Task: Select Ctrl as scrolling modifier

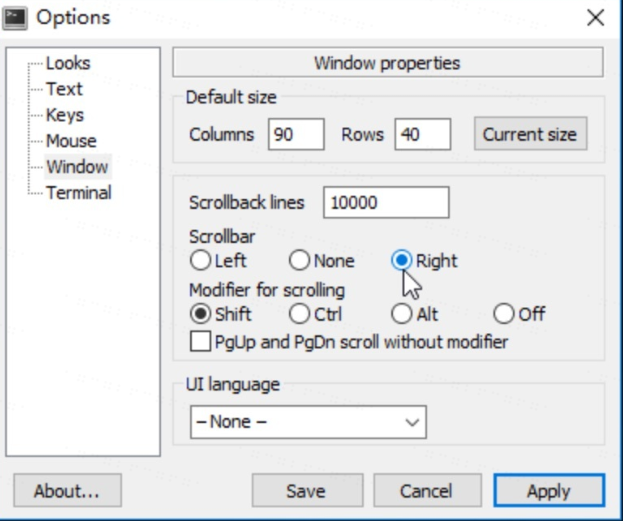Action: pos(315,314)
